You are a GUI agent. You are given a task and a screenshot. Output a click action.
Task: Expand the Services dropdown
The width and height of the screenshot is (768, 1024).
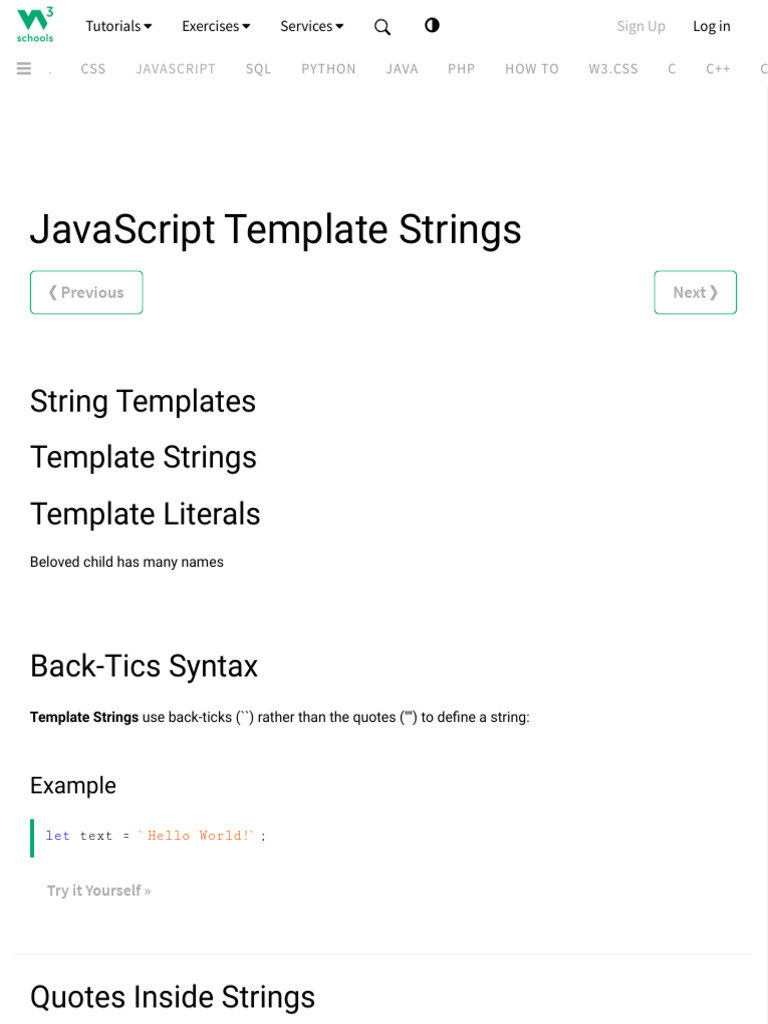click(x=312, y=26)
